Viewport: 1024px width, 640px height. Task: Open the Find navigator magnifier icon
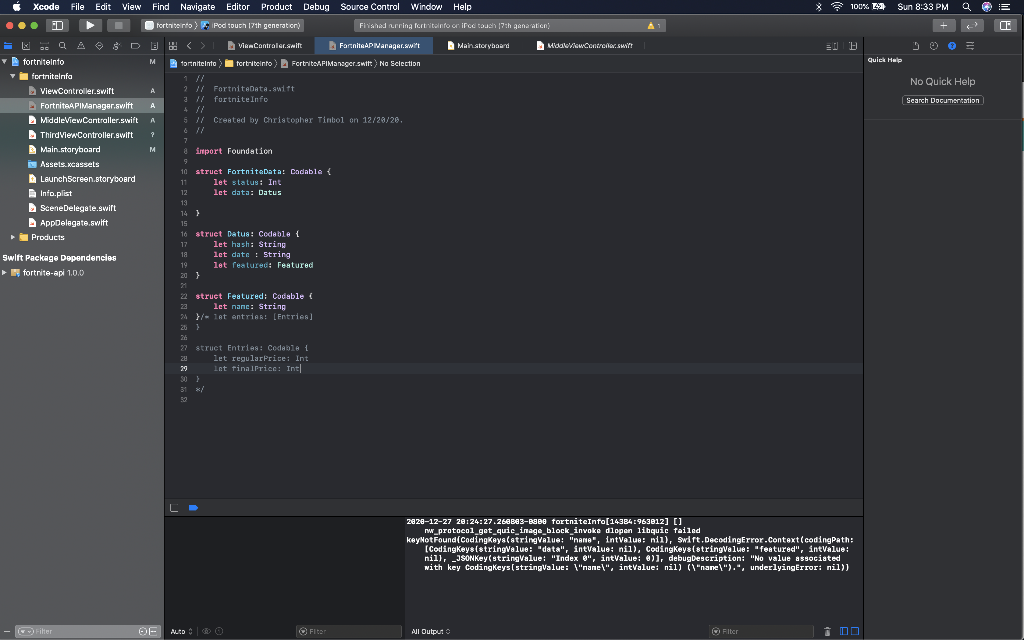click(63, 46)
